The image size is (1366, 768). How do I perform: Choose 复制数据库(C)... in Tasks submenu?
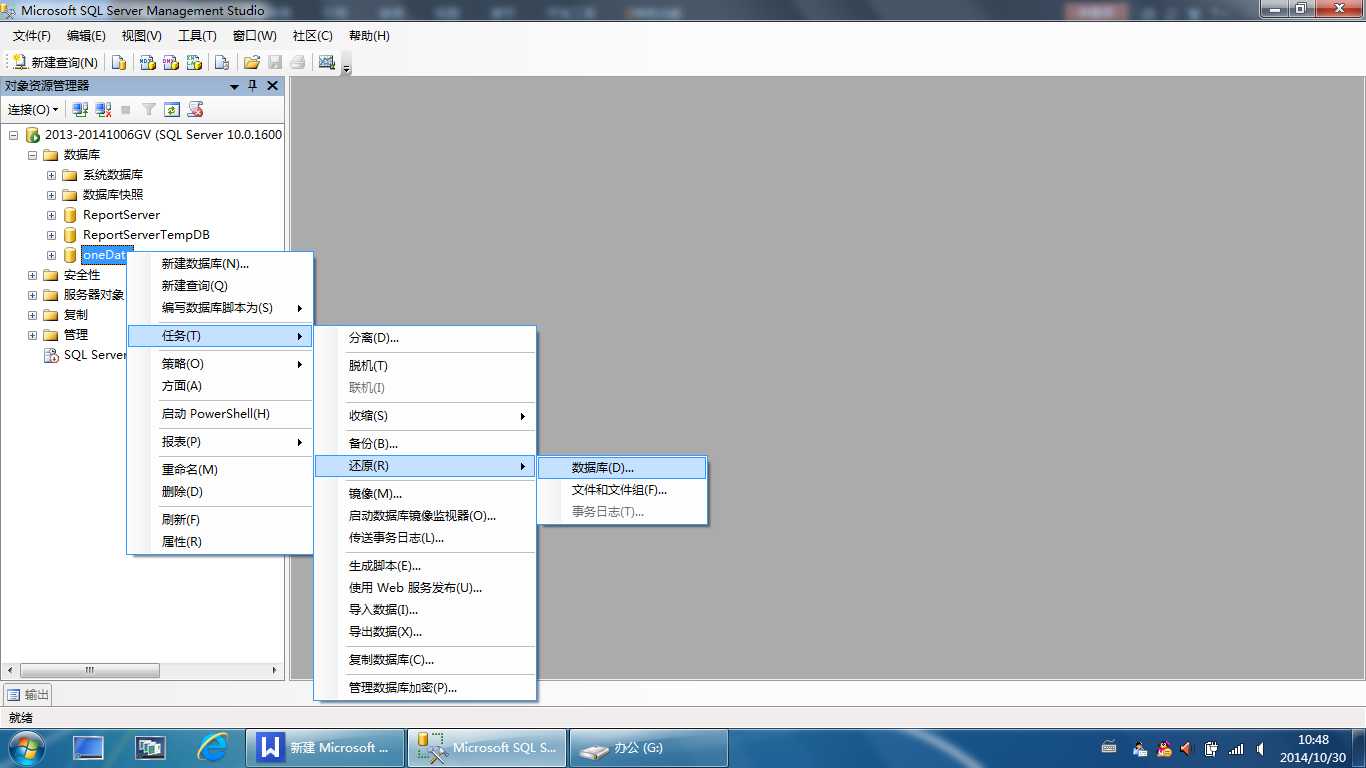click(x=425, y=660)
